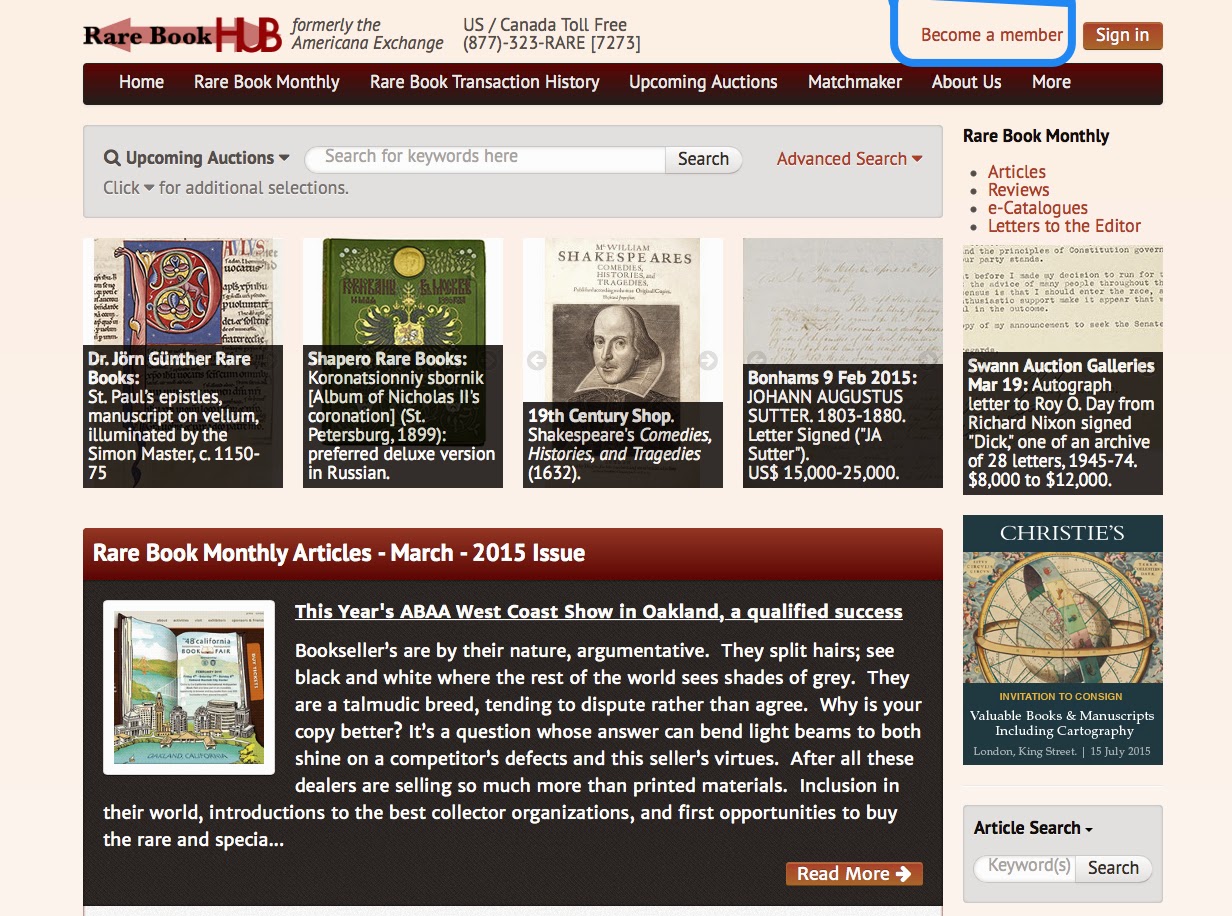Open Bonhams 9 Feb 2015 Sutter letter

[x=843, y=363]
